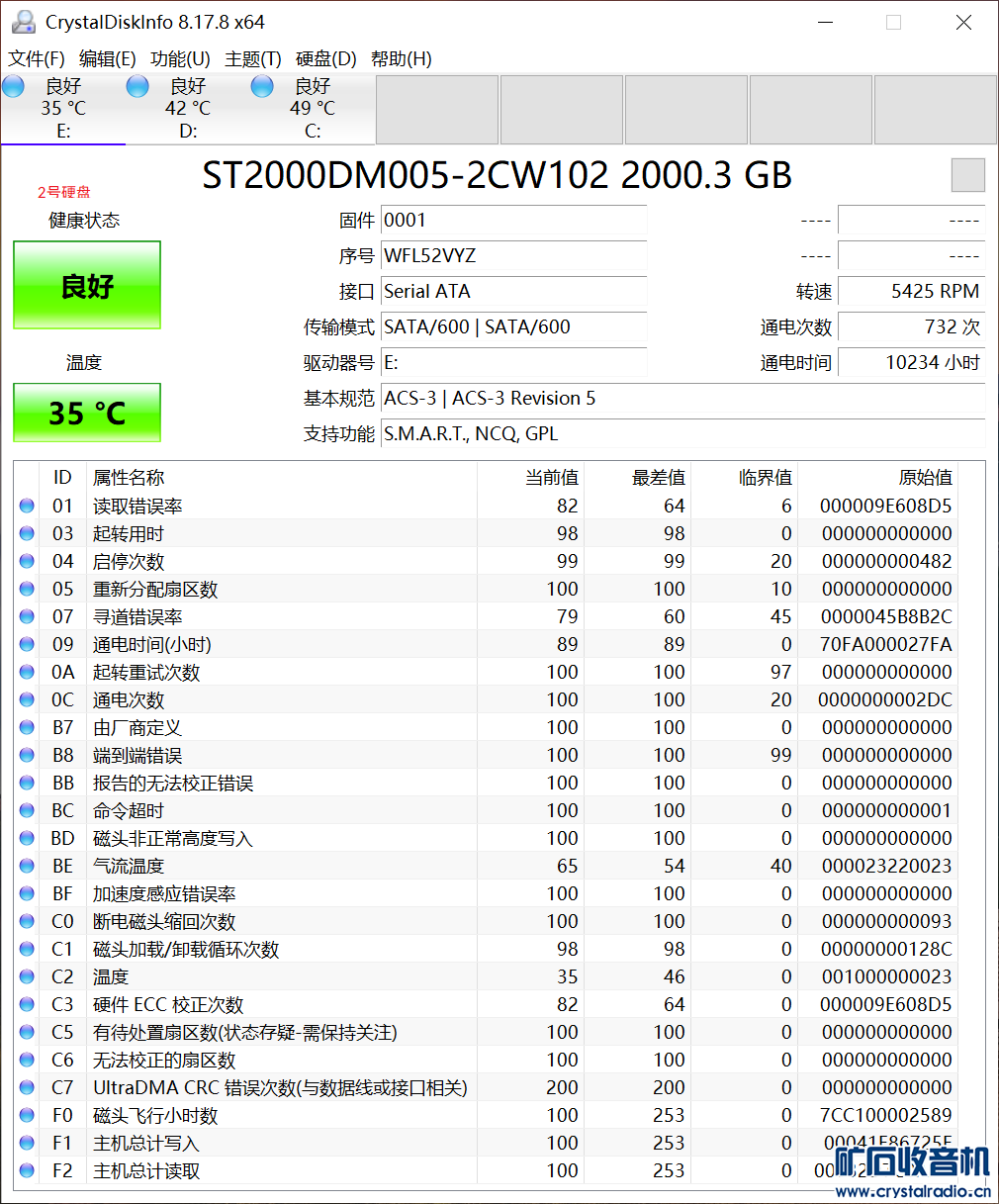Image resolution: width=999 pixels, height=1204 pixels.
Task: Open the 文件(F) menu
Action: (x=37, y=58)
